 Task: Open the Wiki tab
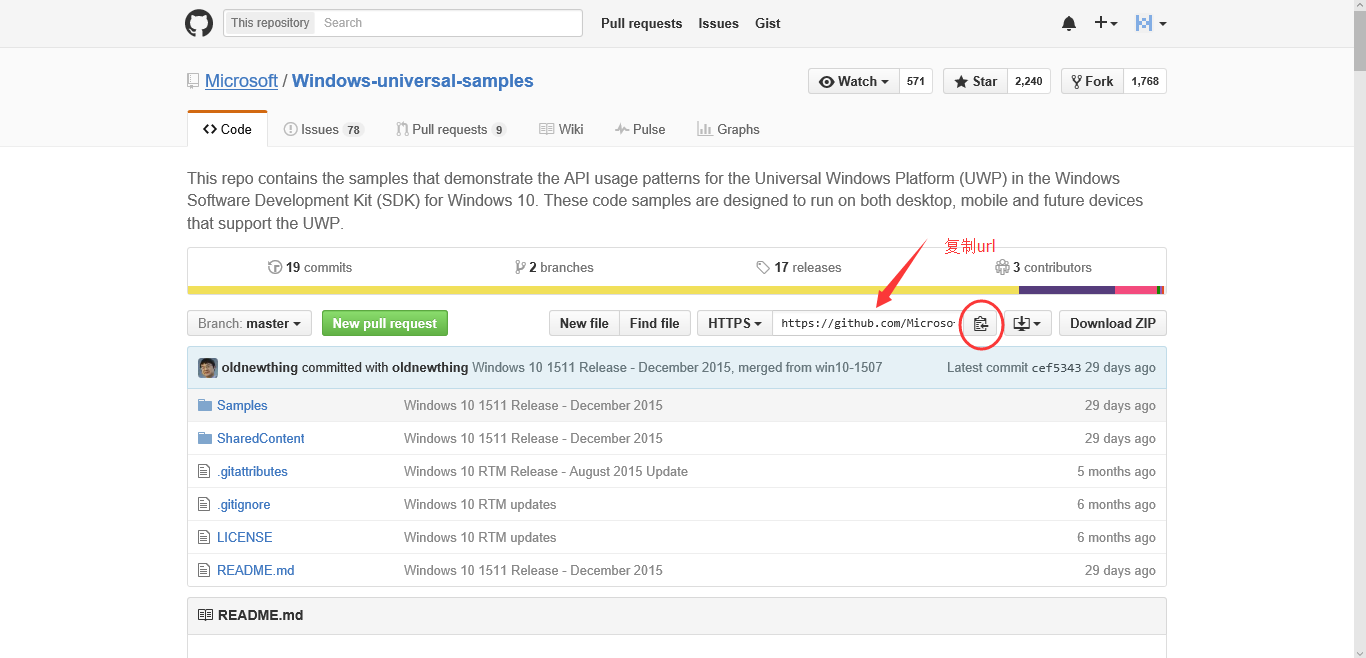coord(561,129)
